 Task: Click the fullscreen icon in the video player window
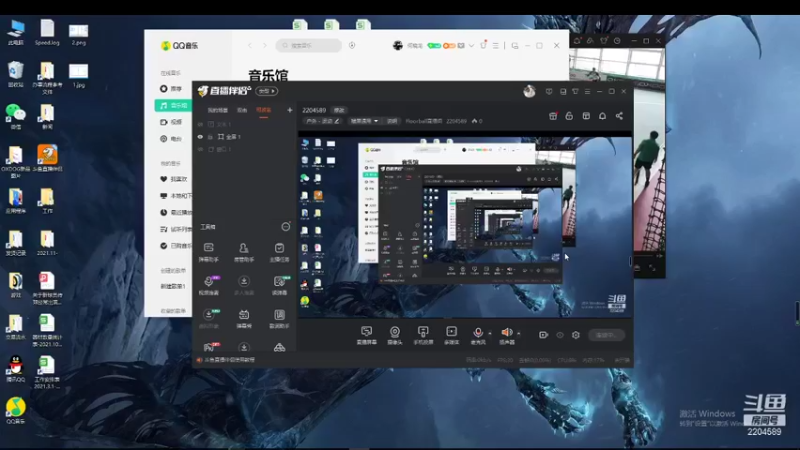[652, 267]
